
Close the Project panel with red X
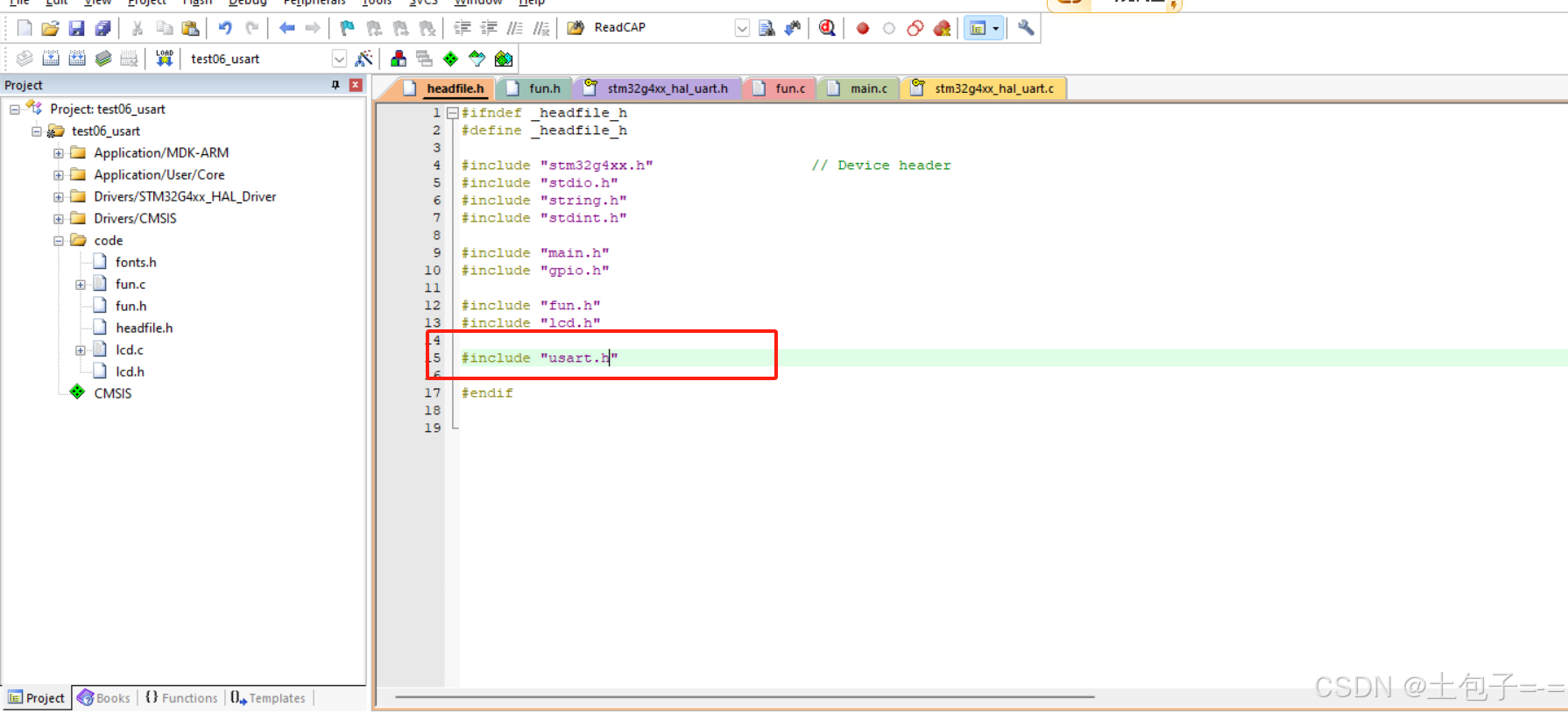[356, 85]
